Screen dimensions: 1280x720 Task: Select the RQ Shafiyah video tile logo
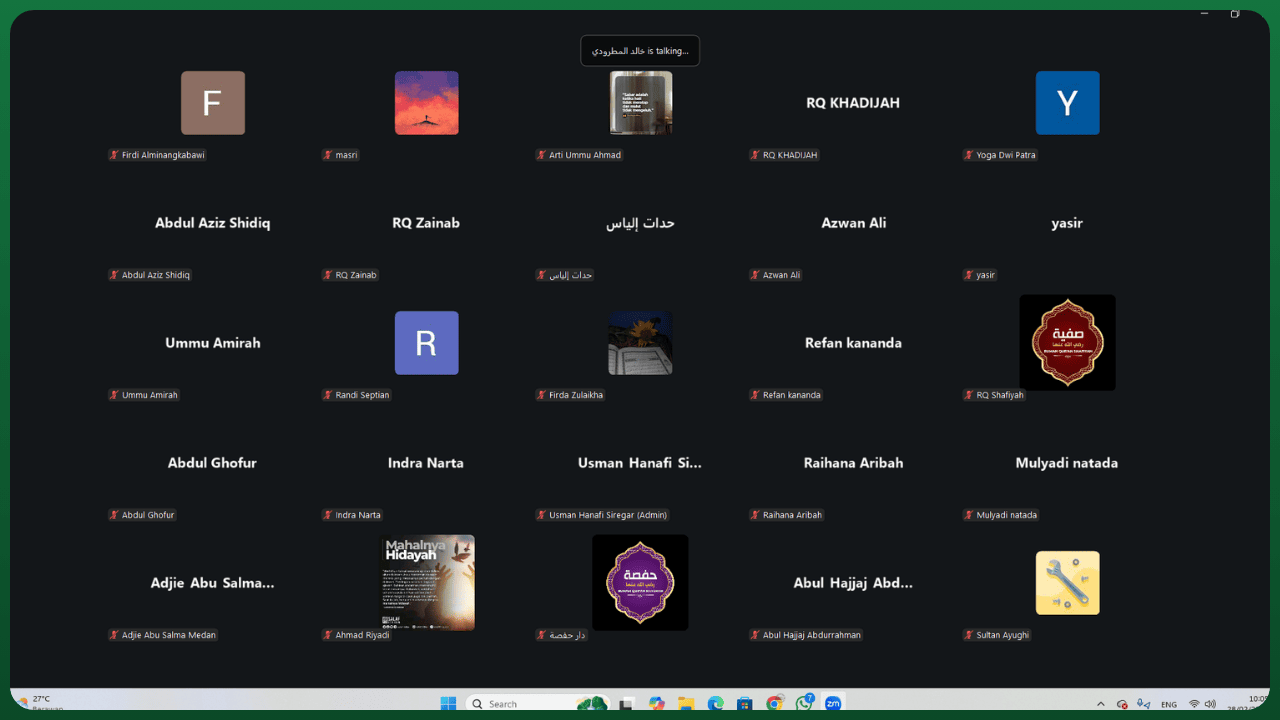[1067, 342]
